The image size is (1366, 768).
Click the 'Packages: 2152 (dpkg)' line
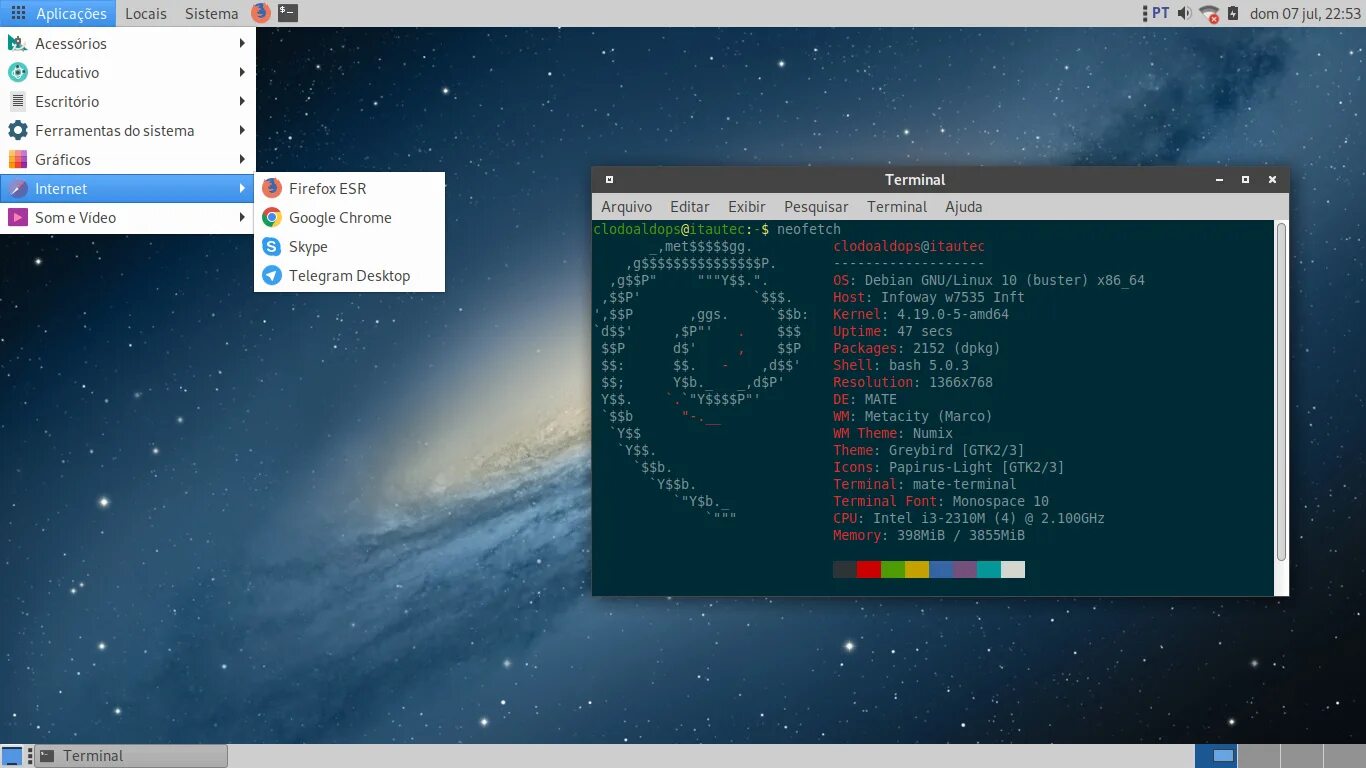(x=917, y=348)
